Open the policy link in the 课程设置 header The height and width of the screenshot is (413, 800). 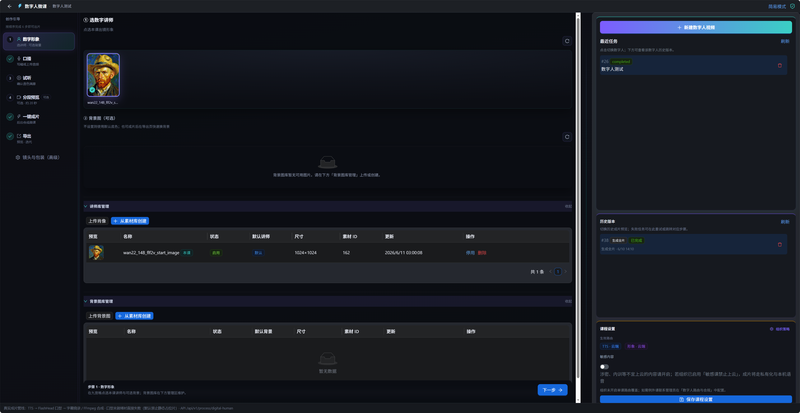(x=779, y=329)
